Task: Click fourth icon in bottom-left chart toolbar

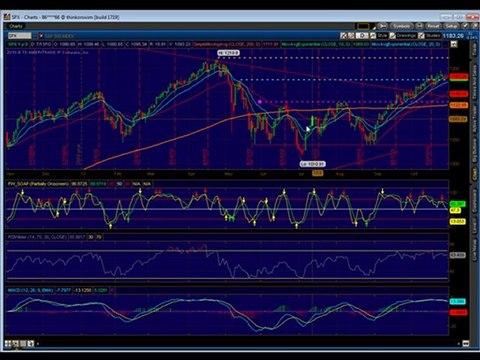Action: 30,343
